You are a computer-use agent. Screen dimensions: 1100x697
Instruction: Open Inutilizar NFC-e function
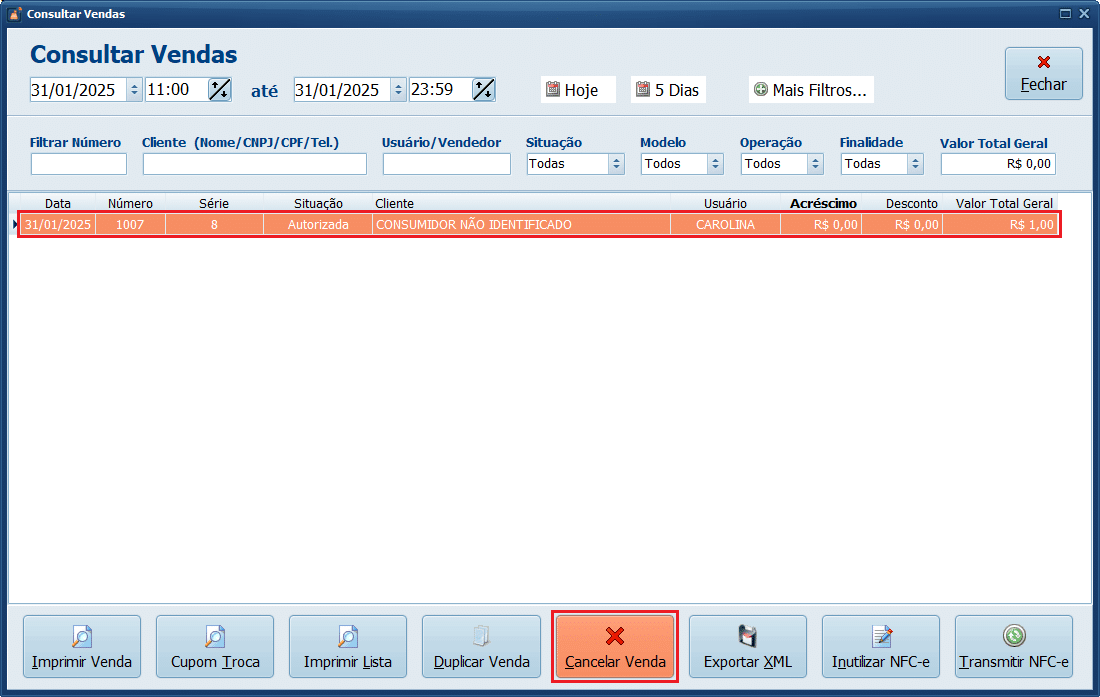881,649
